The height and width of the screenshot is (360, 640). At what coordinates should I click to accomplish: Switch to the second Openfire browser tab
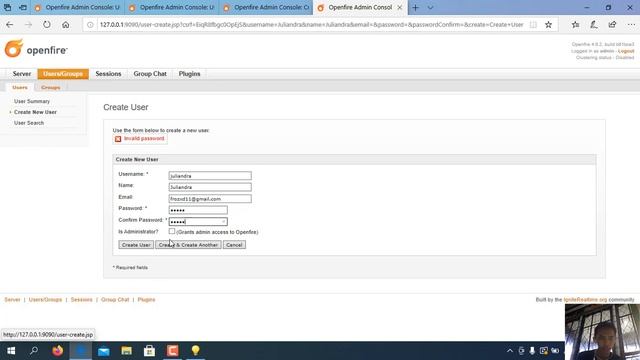[x=171, y=7]
